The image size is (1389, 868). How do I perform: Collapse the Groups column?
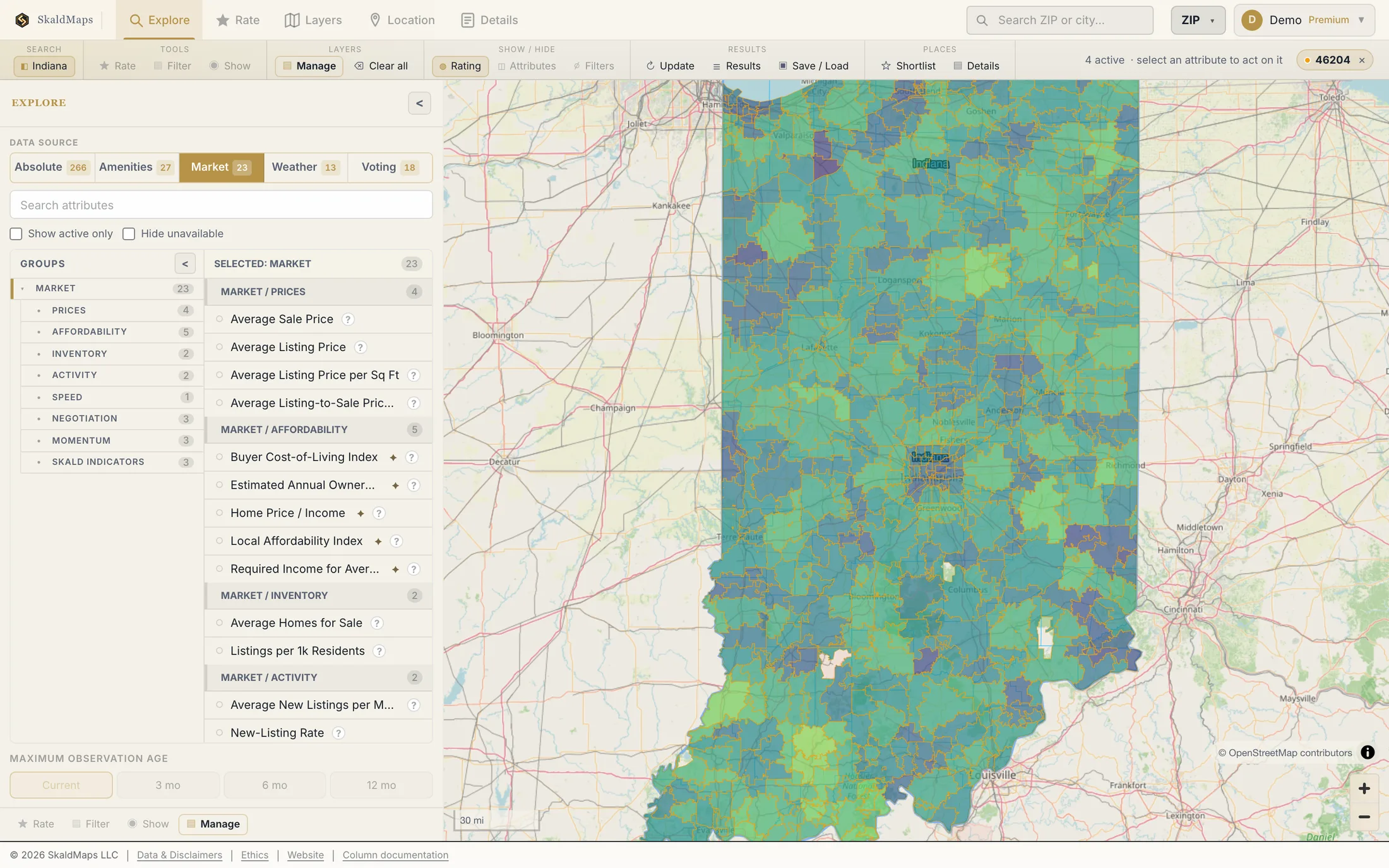point(185,264)
